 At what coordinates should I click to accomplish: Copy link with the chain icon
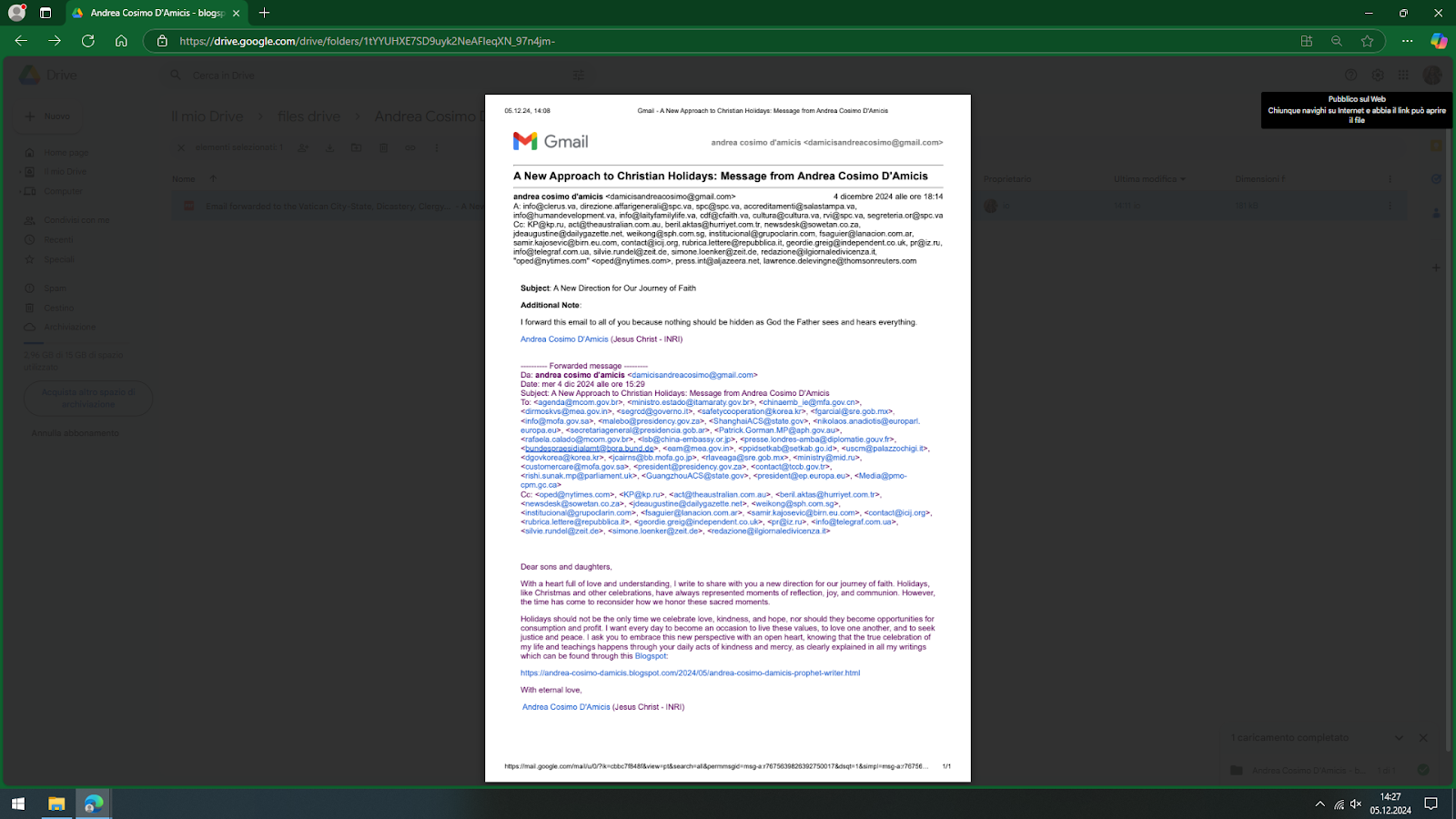(409, 147)
